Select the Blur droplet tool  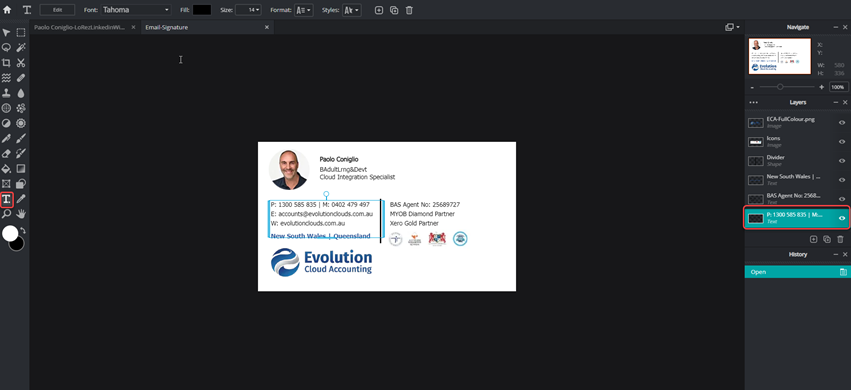(x=21, y=93)
